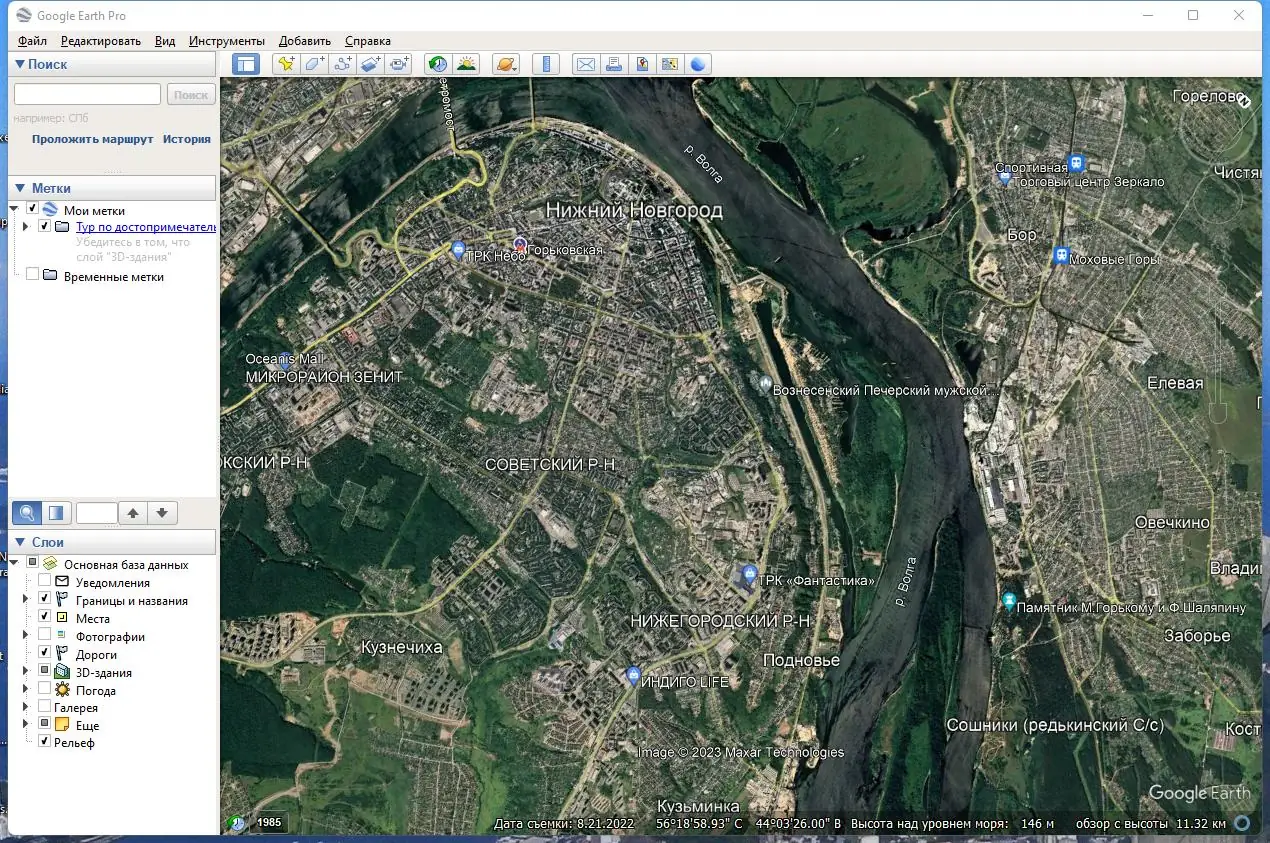
Task: Add a placemark with the pushpin tool
Action: coord(286,64)
